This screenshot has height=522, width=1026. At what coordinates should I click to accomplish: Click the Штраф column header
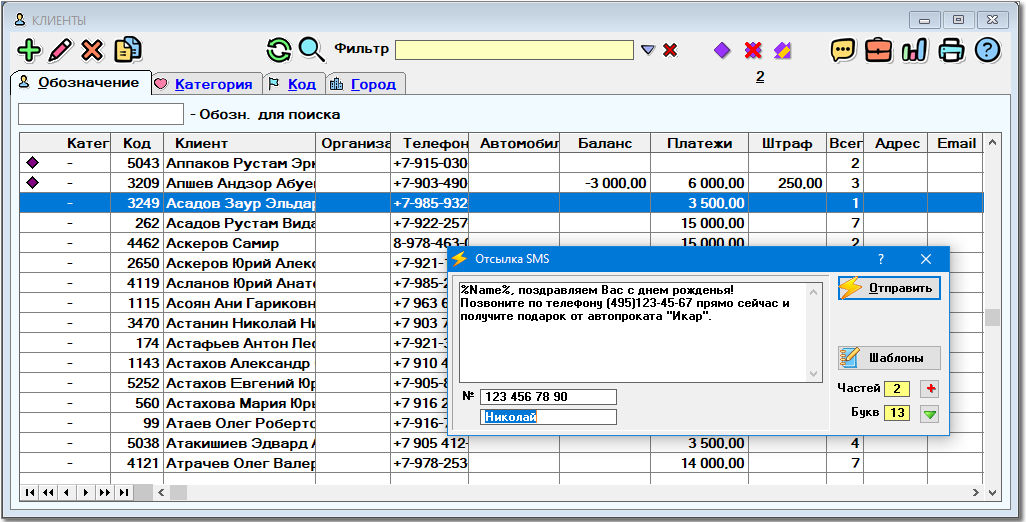(x=787, y=143)
